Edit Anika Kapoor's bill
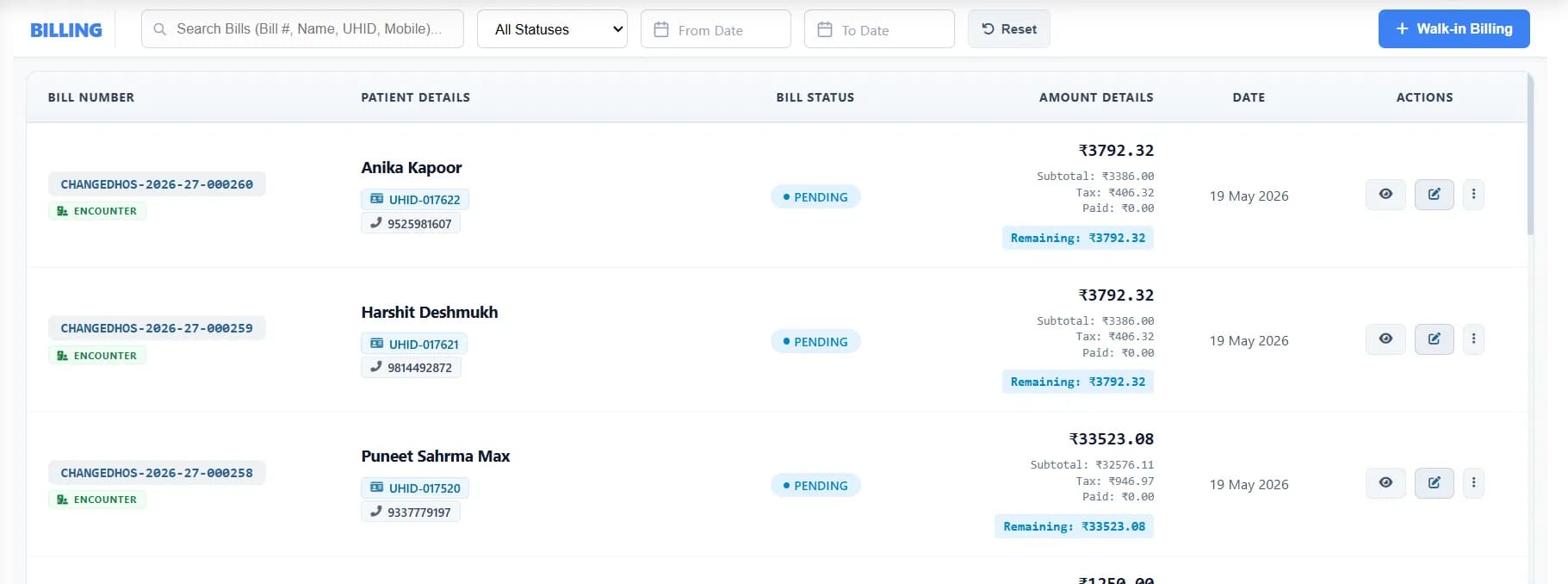1568x584 pixels. click(1434, 195)
